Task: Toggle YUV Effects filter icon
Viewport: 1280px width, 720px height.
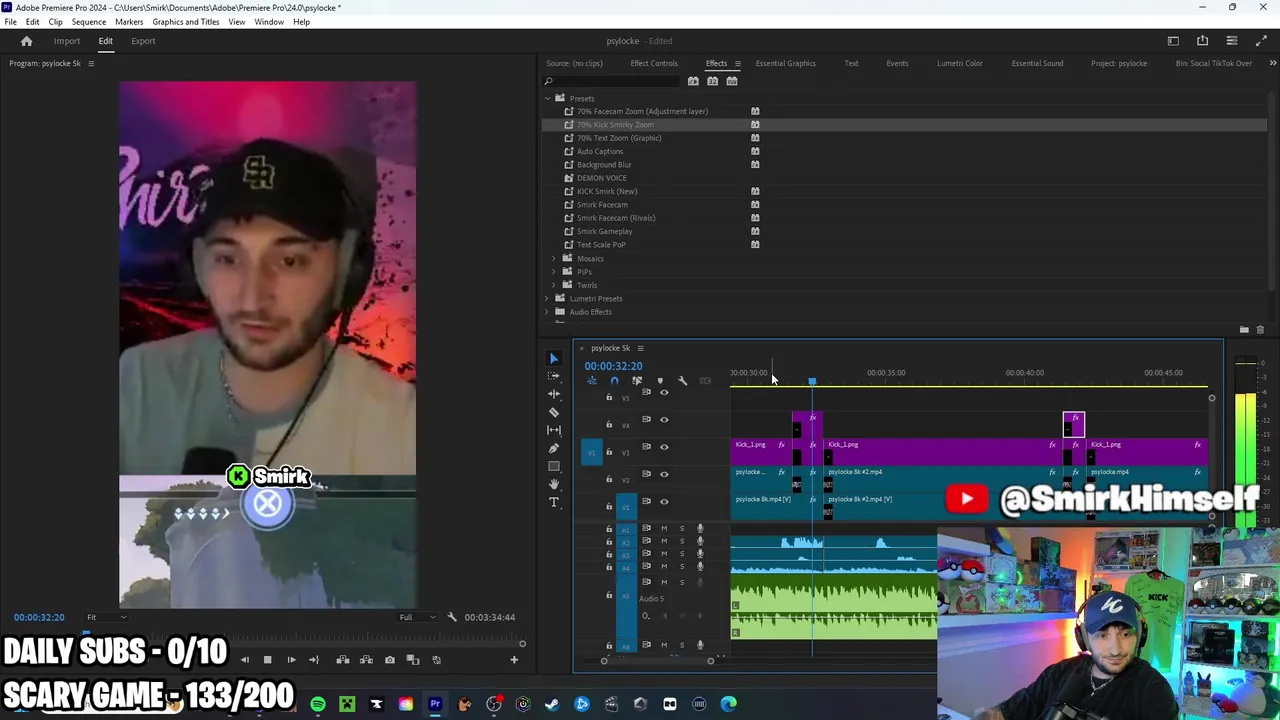Action: click(732, 81)
